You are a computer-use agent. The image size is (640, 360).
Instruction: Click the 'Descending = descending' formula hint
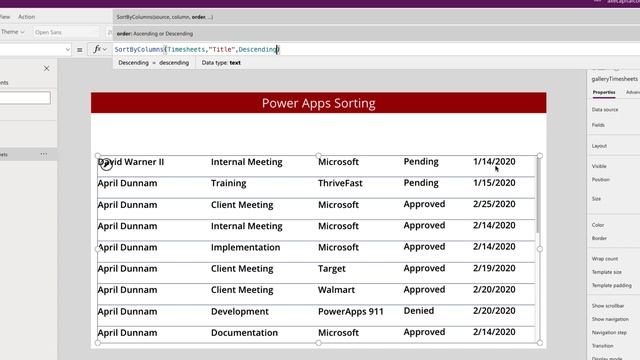point(153,63)
